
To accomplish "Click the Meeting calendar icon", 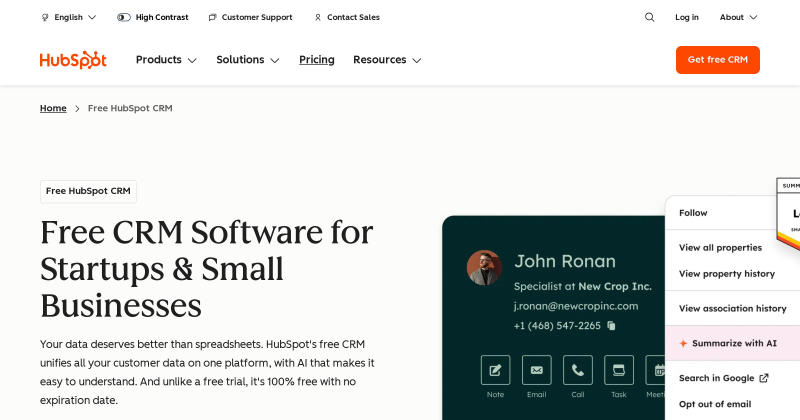I will 656,370.
